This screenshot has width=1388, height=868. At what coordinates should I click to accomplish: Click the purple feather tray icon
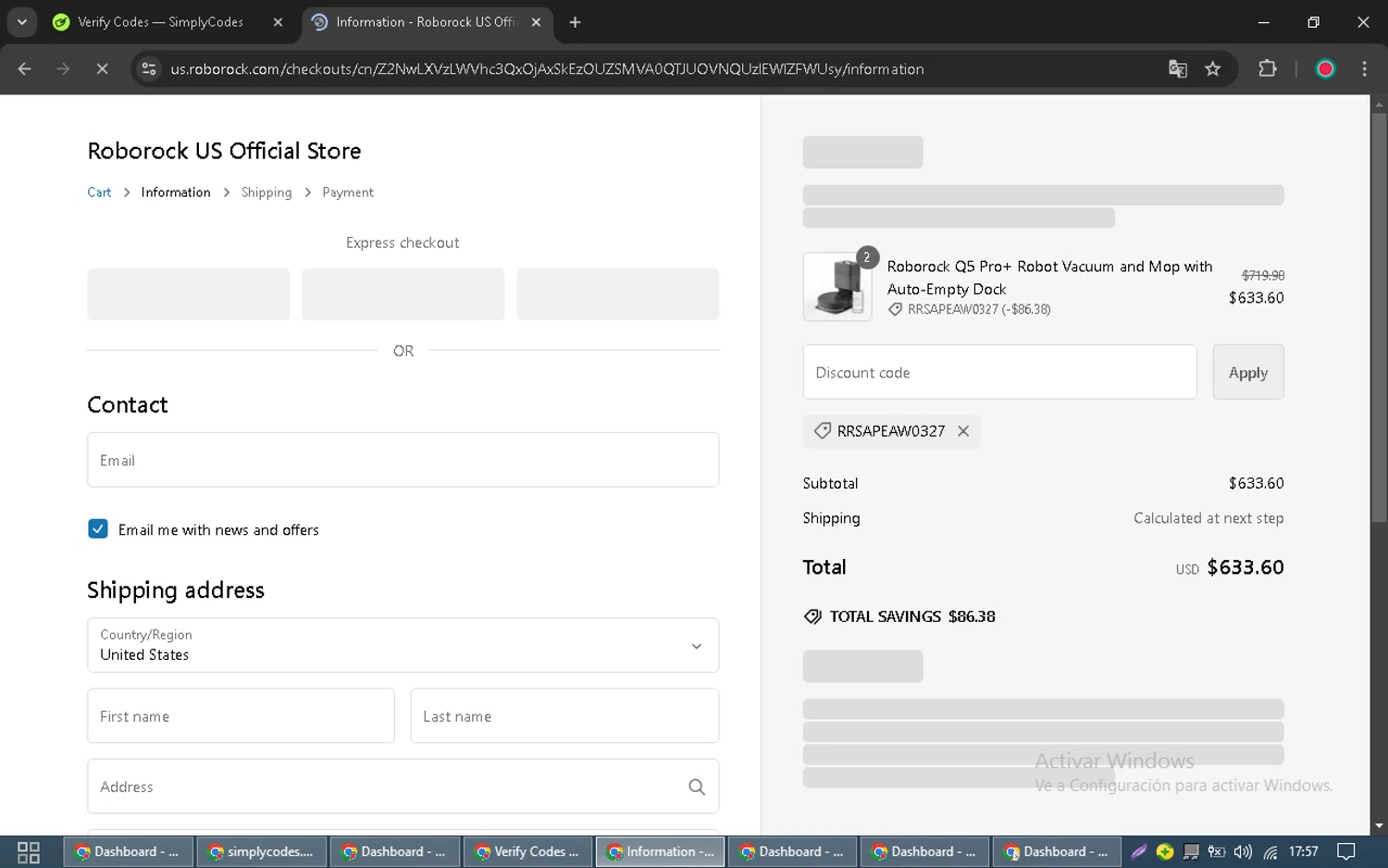click(1139, 852)
